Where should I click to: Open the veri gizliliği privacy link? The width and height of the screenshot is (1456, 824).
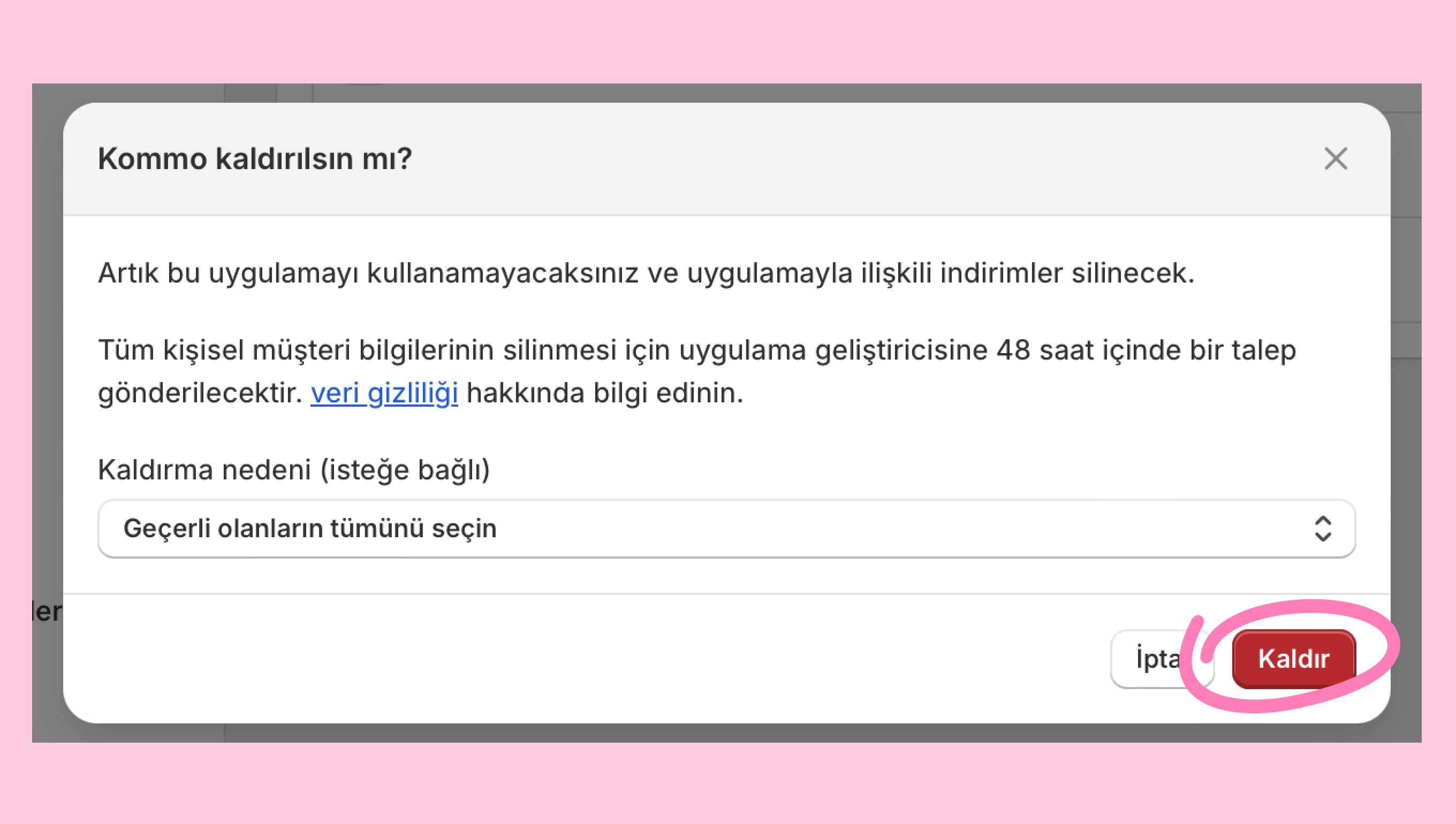[384, 393]
